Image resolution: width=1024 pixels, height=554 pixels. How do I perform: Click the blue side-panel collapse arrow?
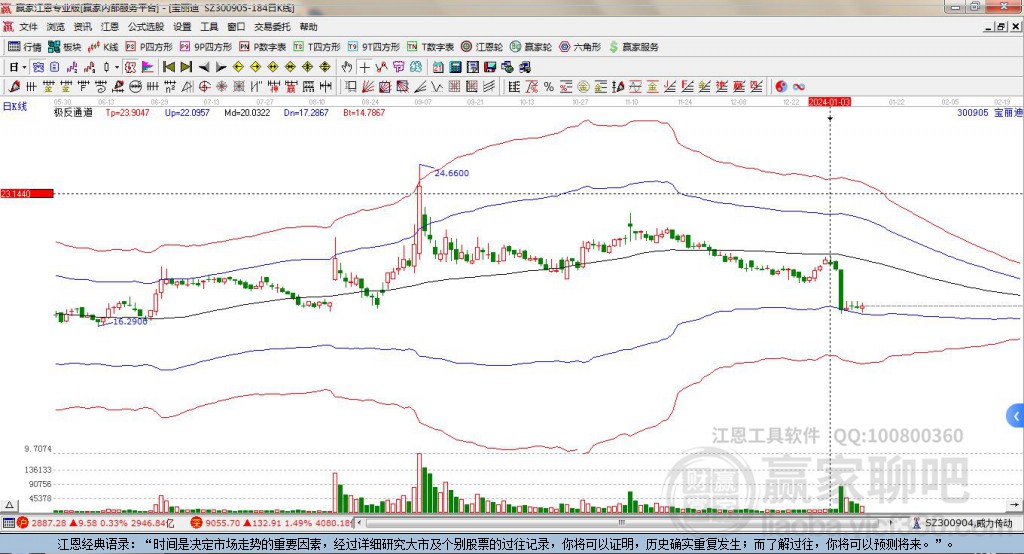[x=1015, y=416]
